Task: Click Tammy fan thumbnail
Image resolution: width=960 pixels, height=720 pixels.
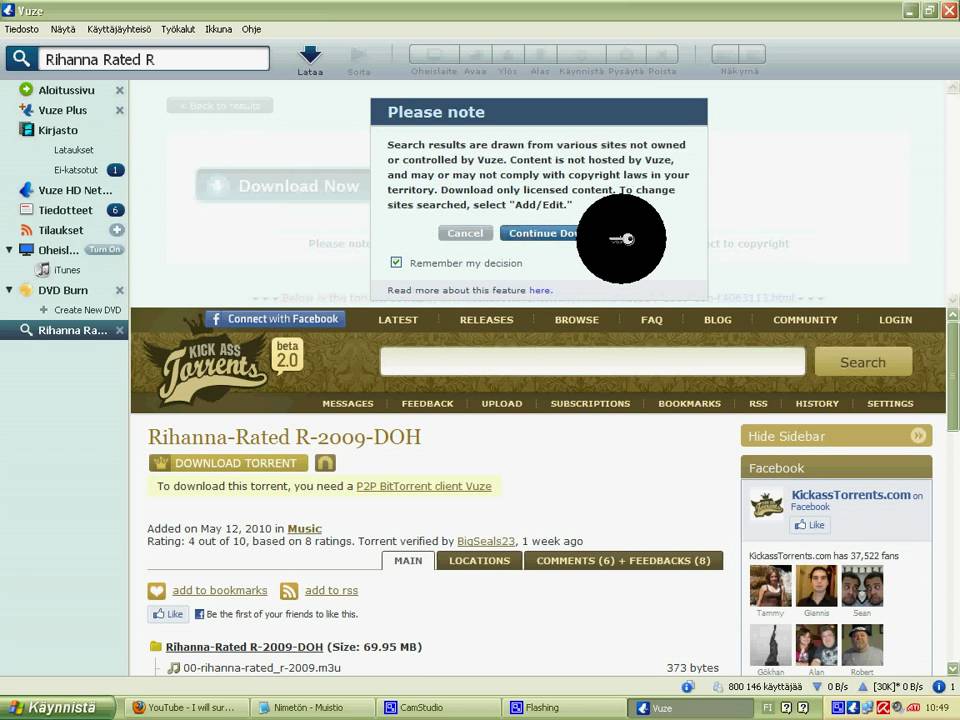Action: click(770, 585)
